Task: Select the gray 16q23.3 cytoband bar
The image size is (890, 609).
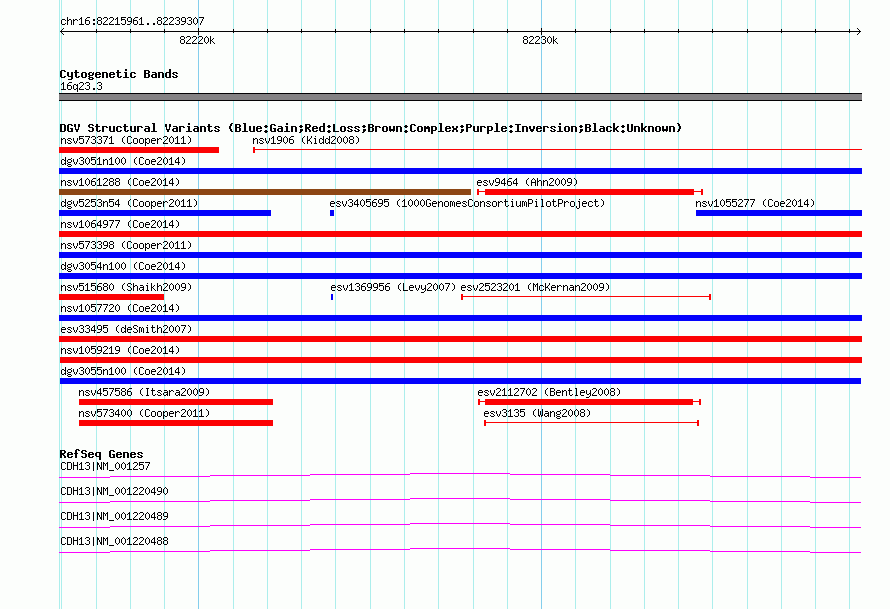Action: point(460,97)
